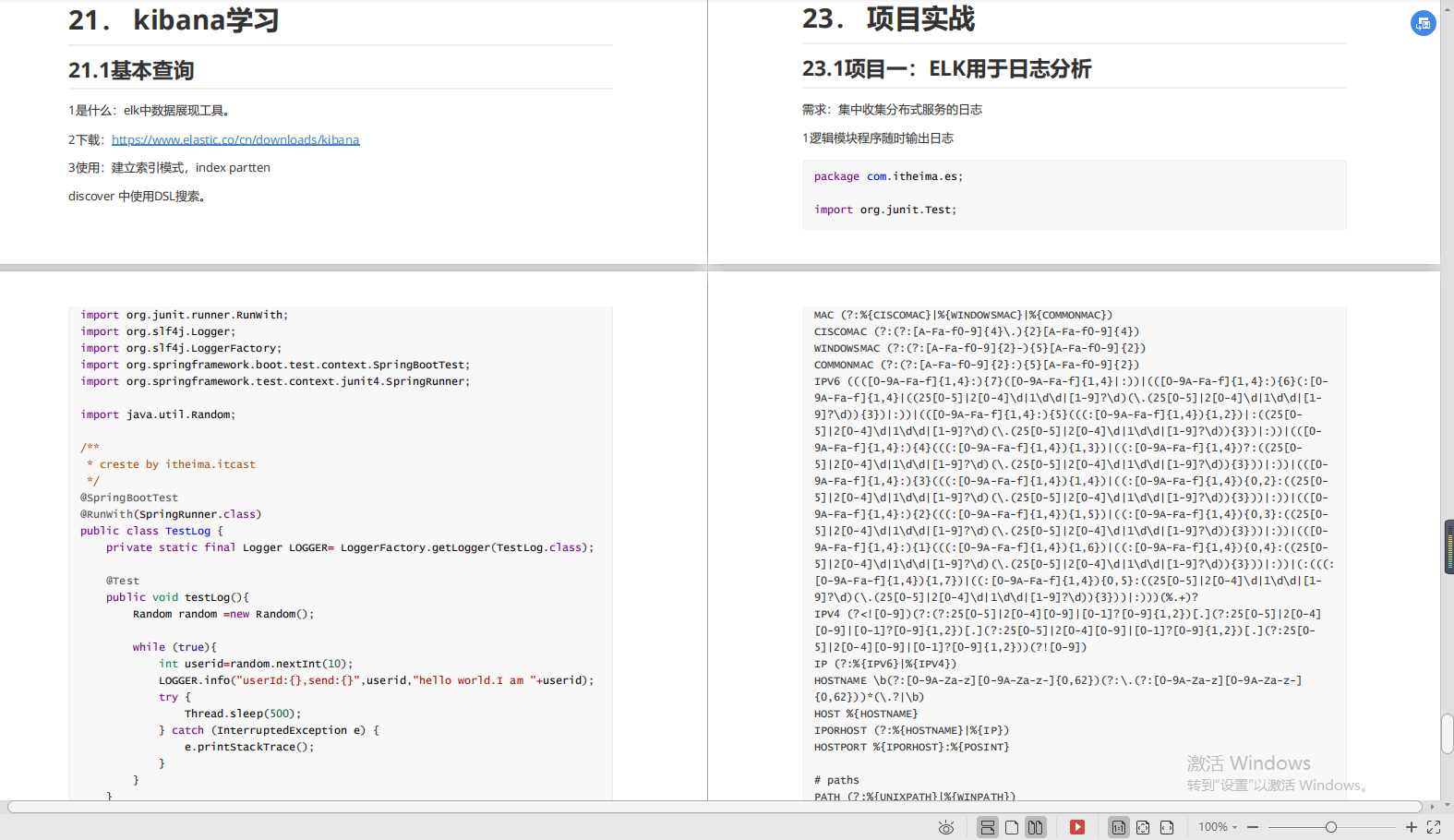Screen dimensions: 1454x840
Task: Click text '3使用: 建立索引模式, index partten'
Action: pos(169,167)
